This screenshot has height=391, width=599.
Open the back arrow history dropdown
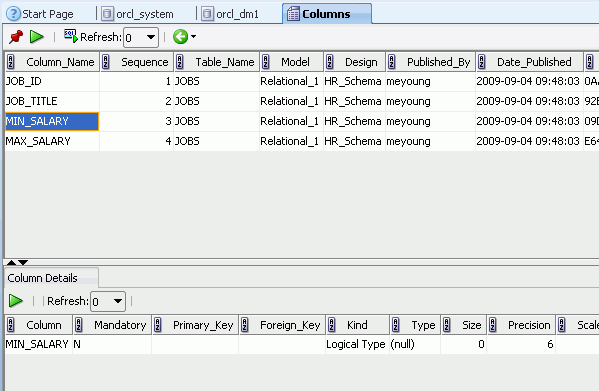[193, 37]
